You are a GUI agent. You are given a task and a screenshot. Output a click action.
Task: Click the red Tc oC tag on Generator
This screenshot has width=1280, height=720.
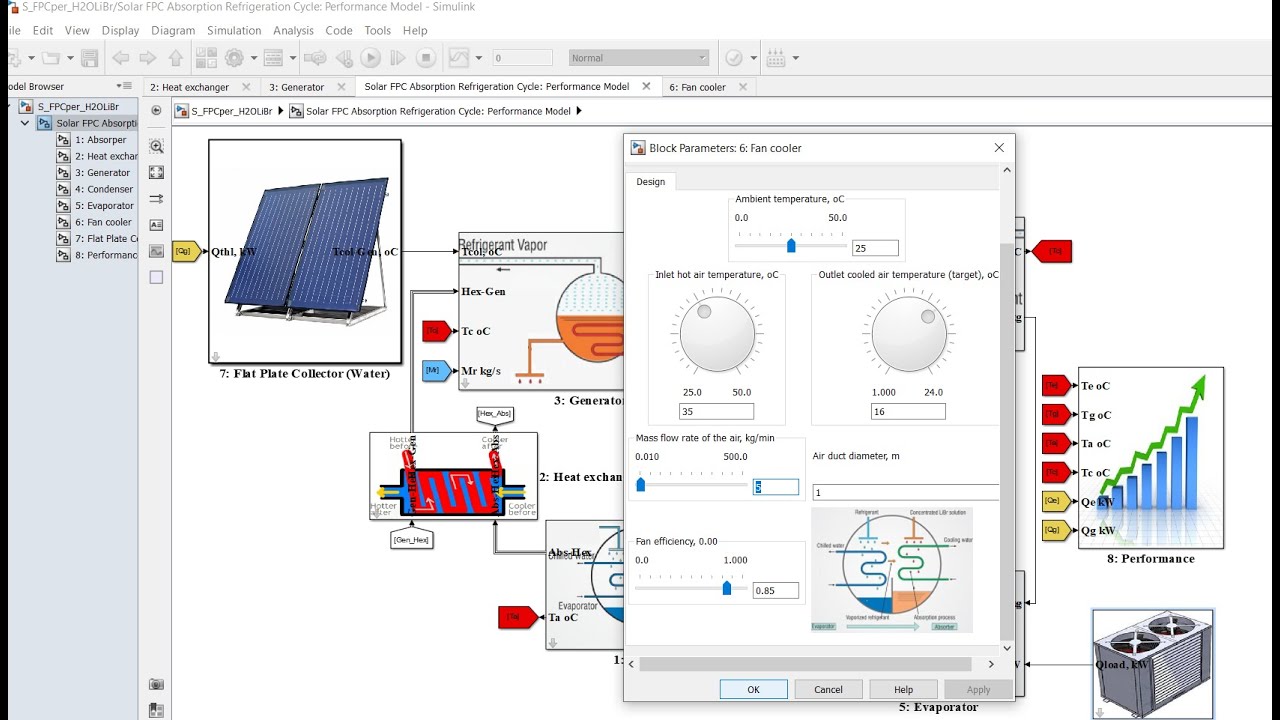[x=436, y=331]
